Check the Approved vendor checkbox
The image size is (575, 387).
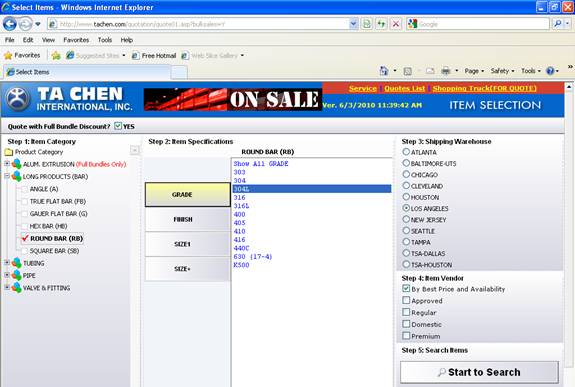coord(406,300)
